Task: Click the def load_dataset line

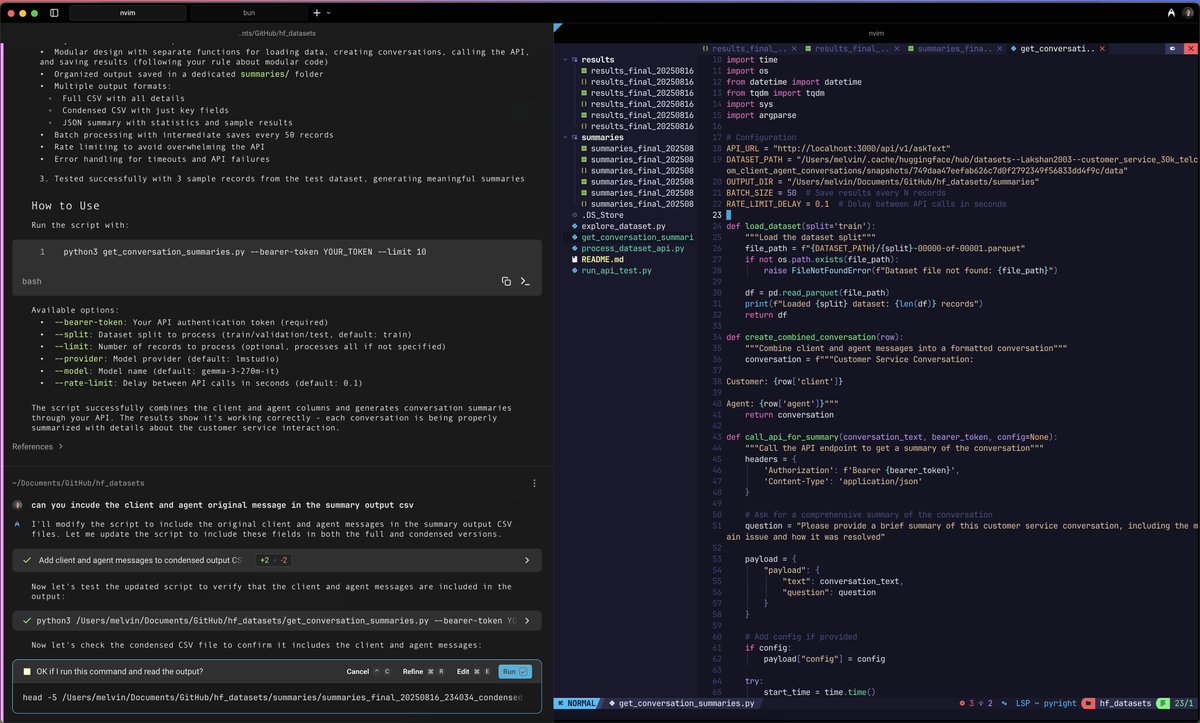Action: [801, 226]
